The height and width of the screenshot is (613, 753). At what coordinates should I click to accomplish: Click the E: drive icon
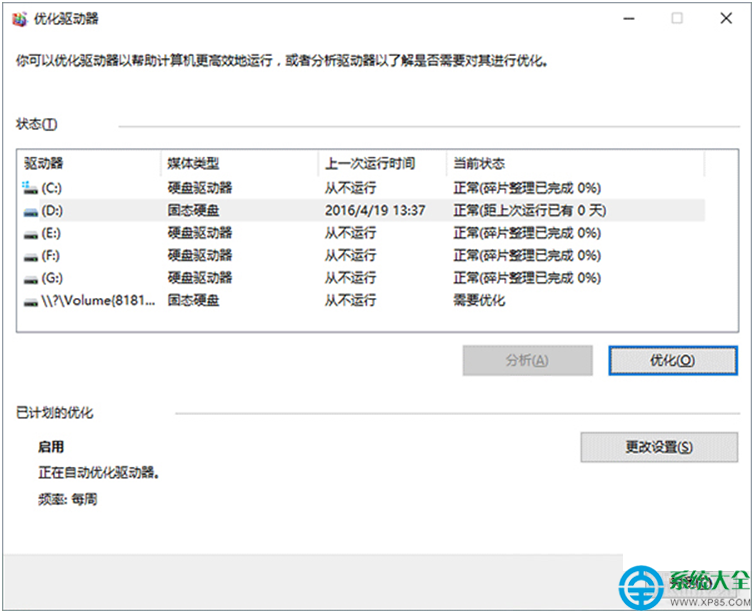(31, 234)
